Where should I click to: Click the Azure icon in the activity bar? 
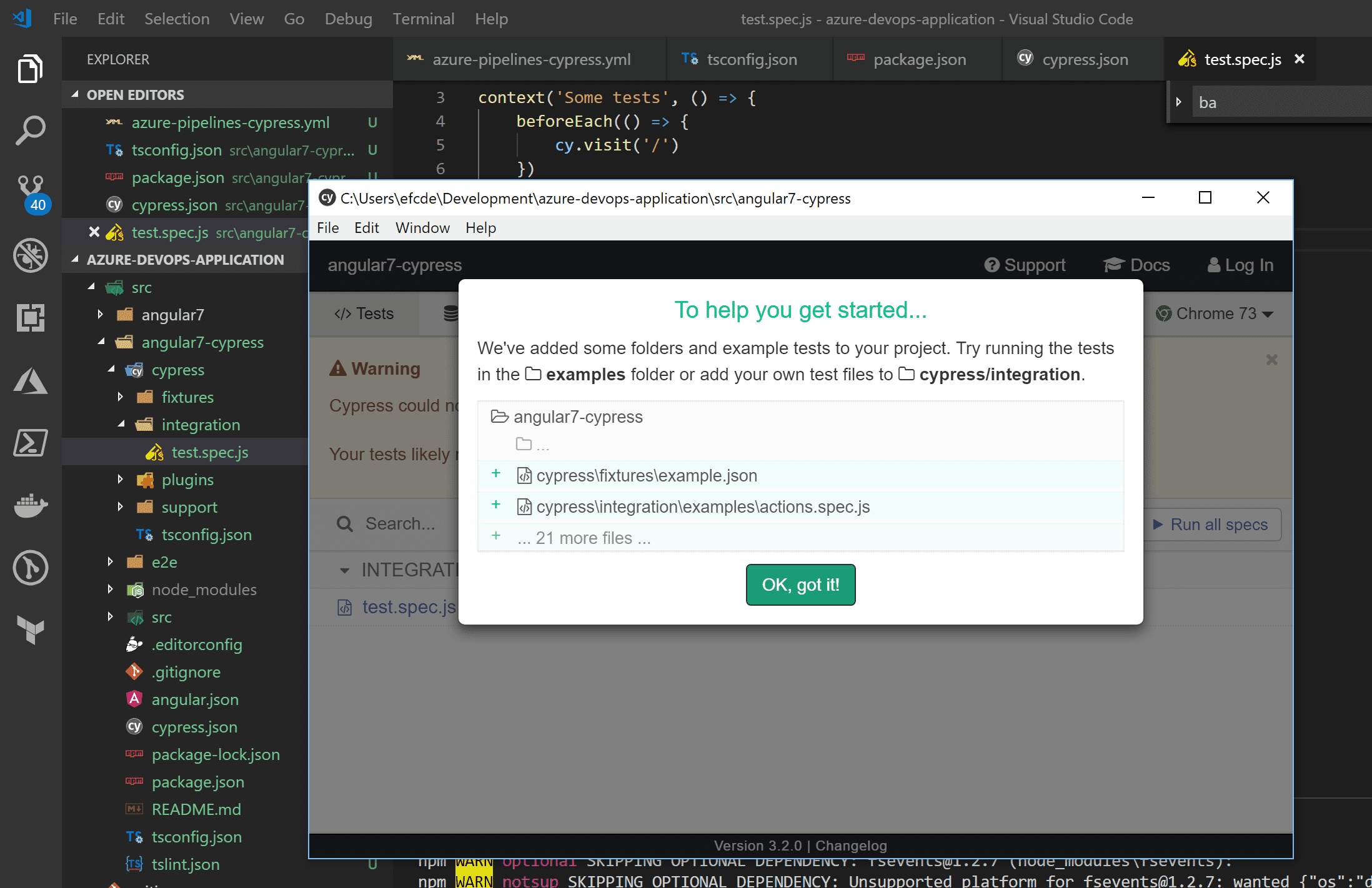(29, 381)
